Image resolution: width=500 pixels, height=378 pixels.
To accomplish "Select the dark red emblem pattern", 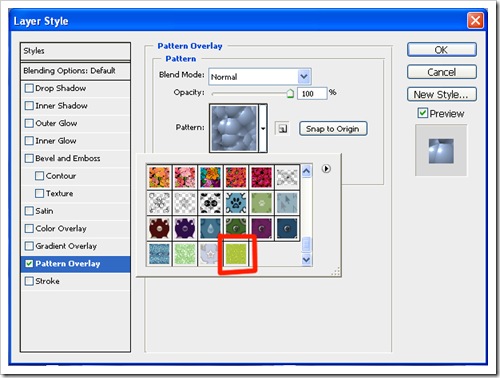I will [x=159, y=228].
